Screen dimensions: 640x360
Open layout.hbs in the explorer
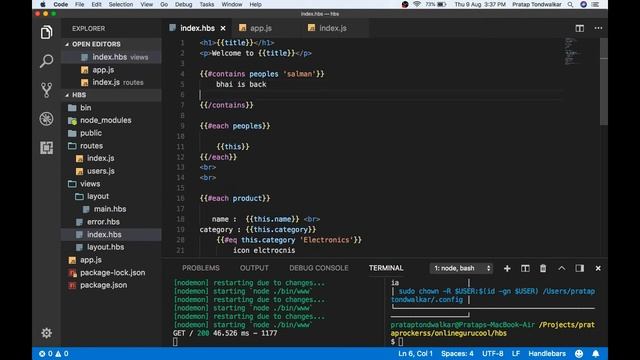(x=105, y=247)
